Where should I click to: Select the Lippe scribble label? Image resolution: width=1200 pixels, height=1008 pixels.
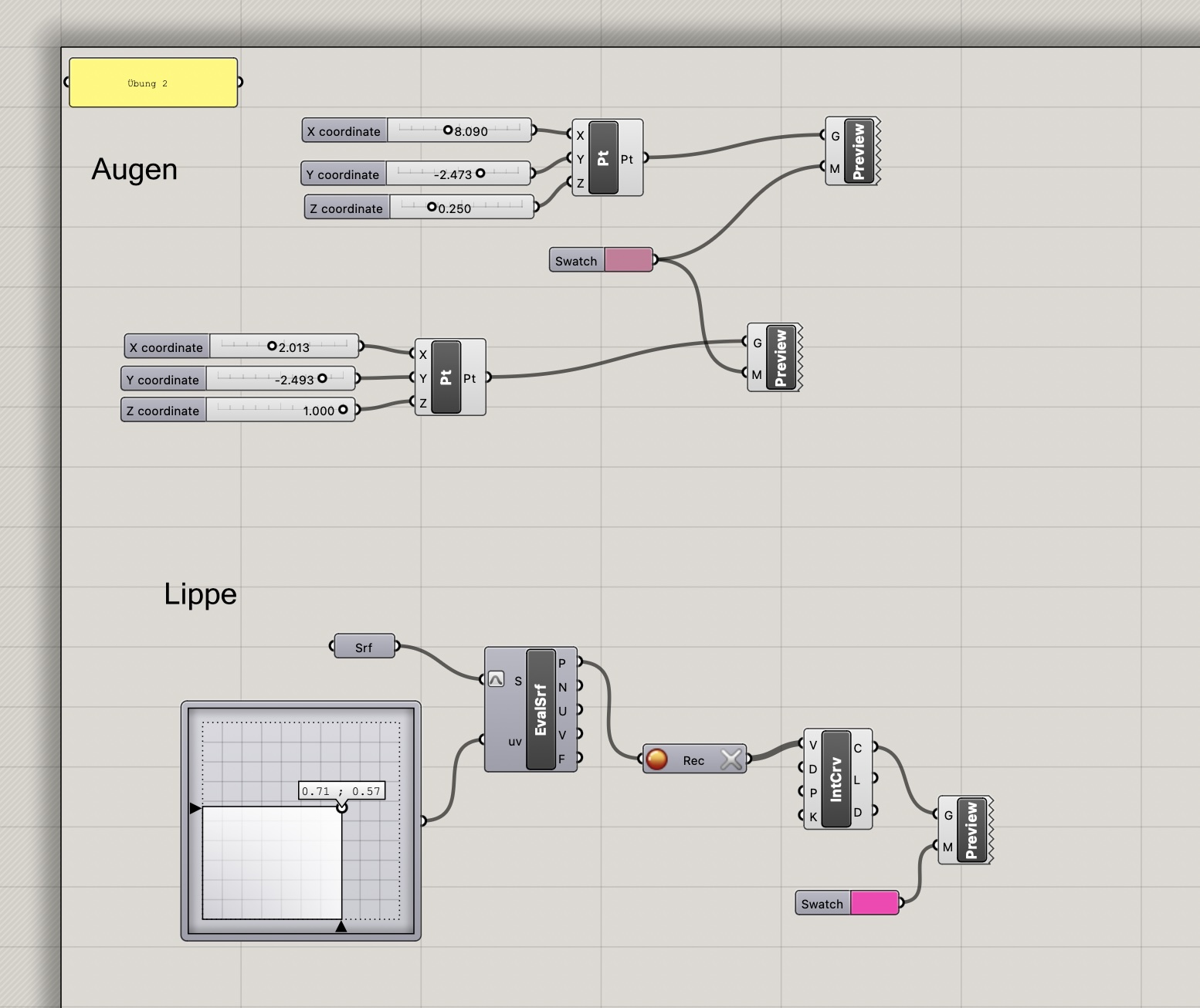pos(200,594)
